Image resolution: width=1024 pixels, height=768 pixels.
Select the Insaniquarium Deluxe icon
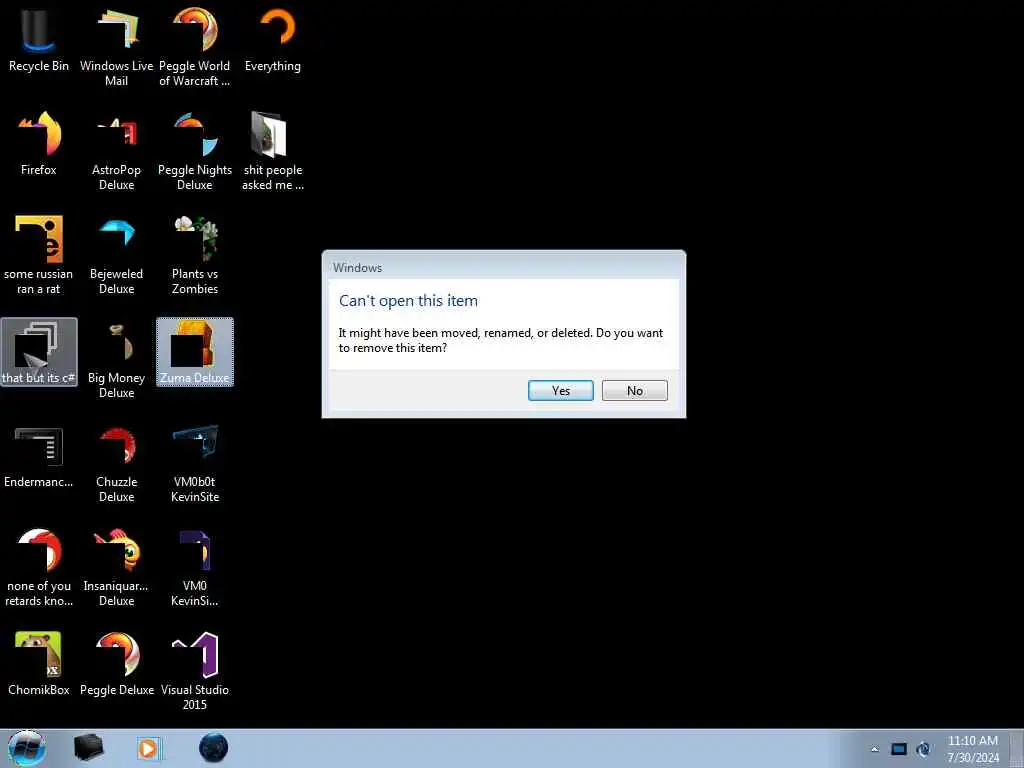point(116,567)
